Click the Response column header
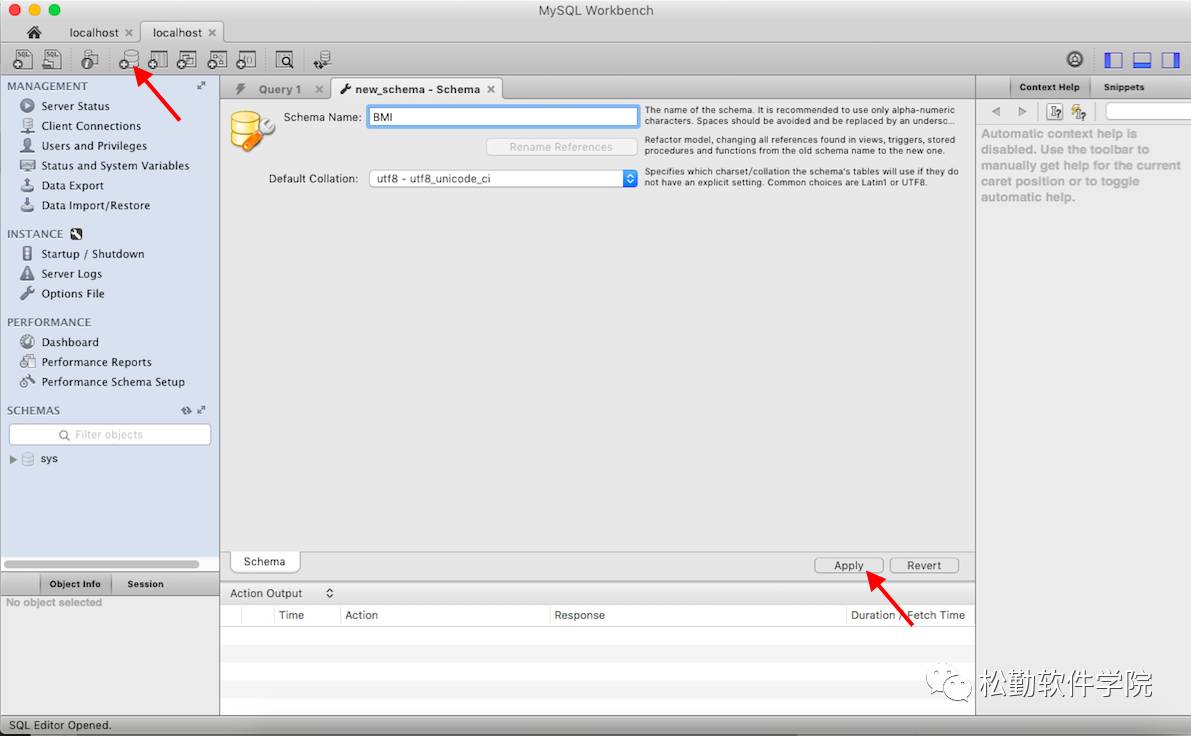Viewport: 1191px width, 736px height. (x=580, y=615)
